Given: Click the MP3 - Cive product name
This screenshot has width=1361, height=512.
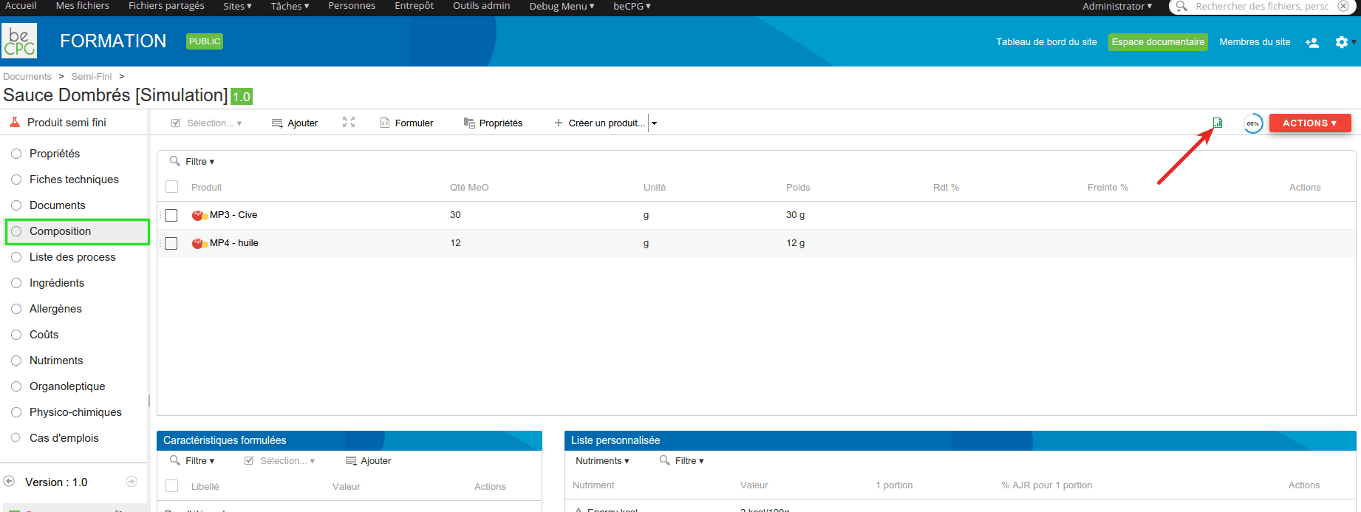Looking at the screenshot, I should click(233, 215).
